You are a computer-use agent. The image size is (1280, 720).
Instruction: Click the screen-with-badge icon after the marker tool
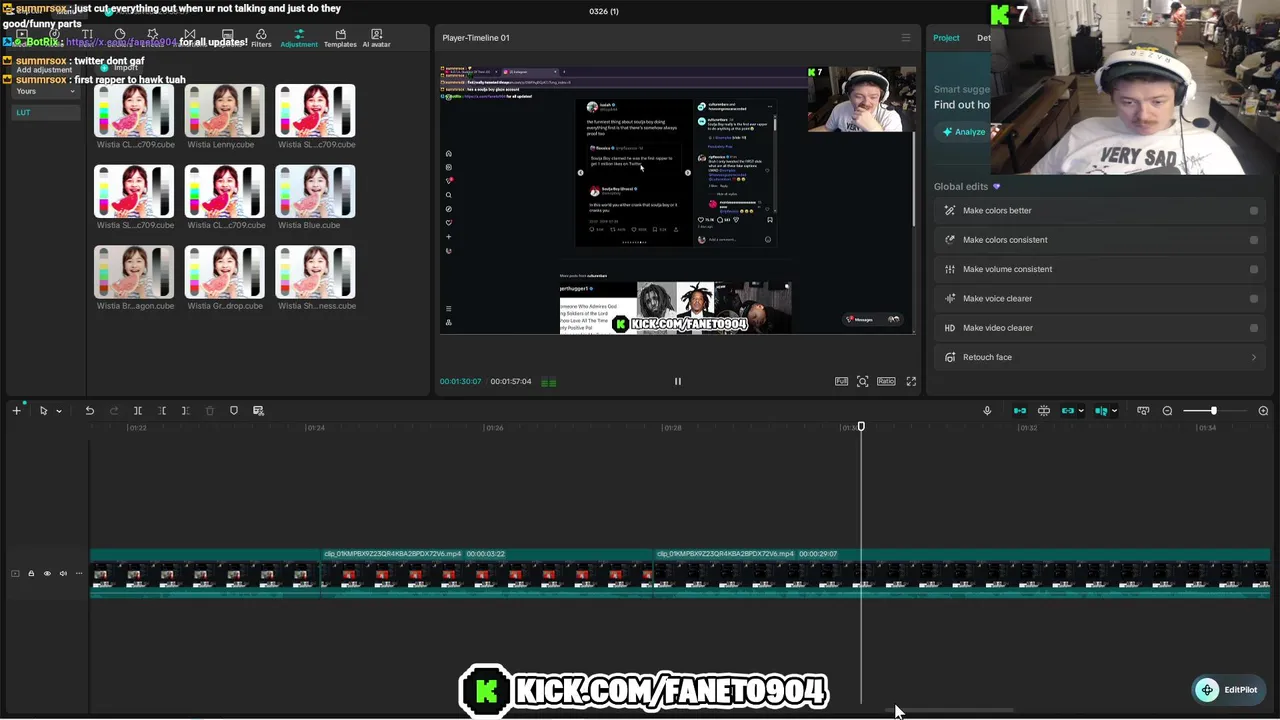258,410
